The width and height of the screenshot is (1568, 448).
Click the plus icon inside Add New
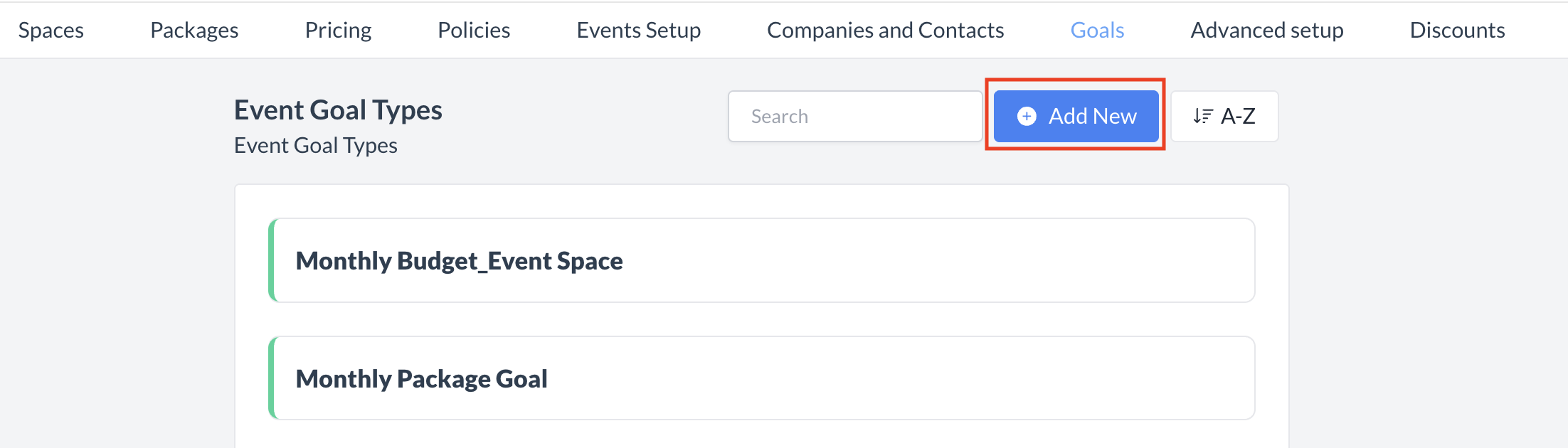[1026, 116]
